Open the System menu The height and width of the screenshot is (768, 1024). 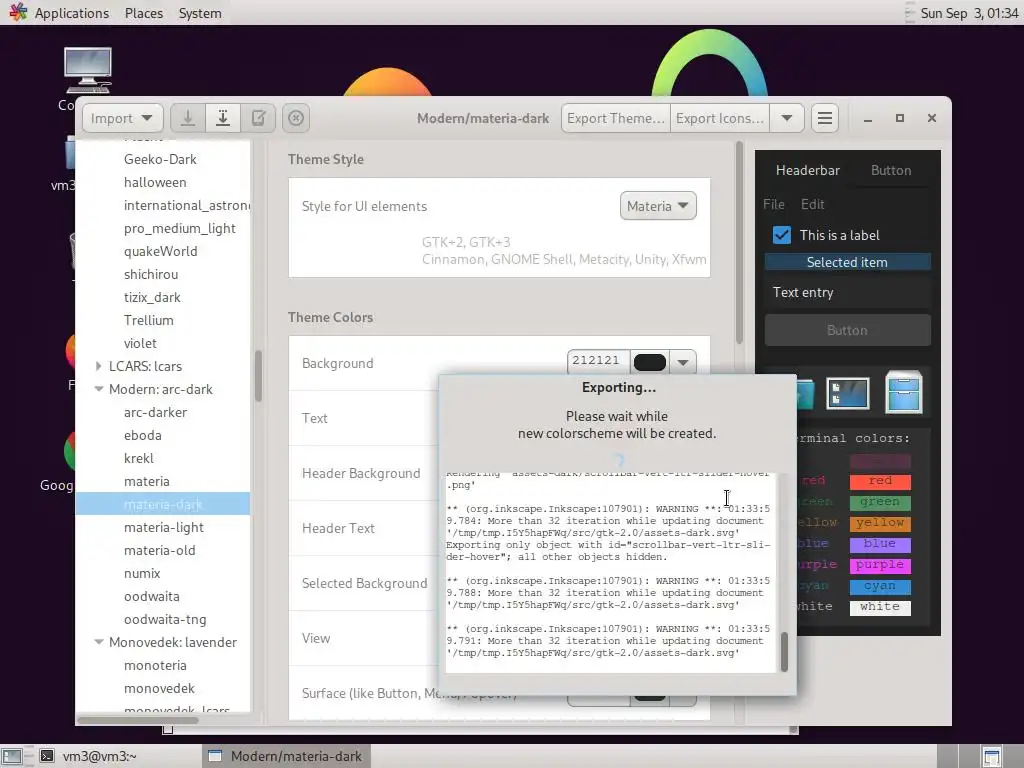(200, 13)
